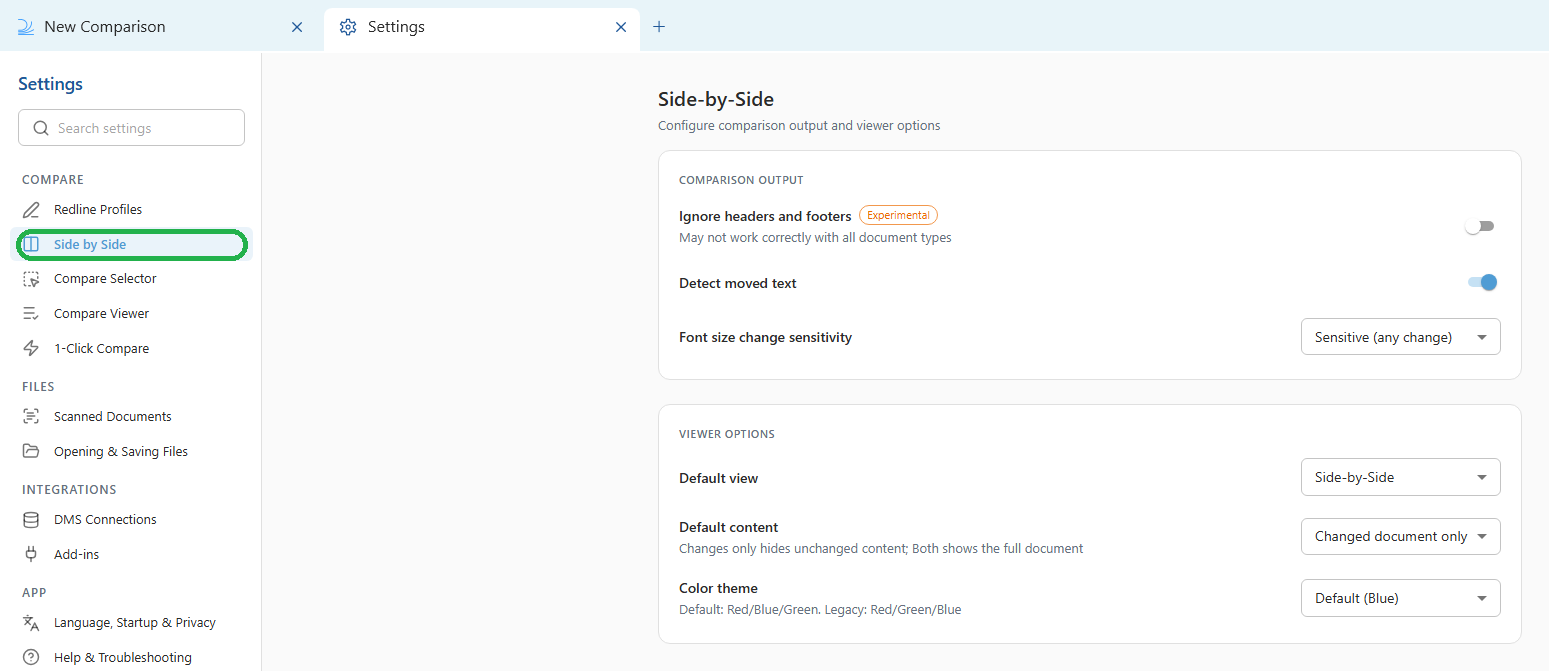Open Language, Startup & Privacy settings

pos(132,623)
